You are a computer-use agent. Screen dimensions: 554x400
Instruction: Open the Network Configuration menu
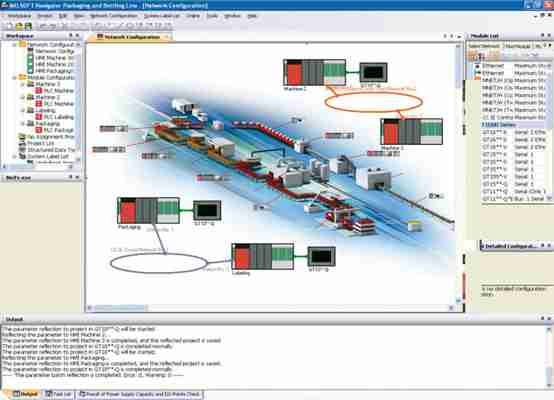114,16
